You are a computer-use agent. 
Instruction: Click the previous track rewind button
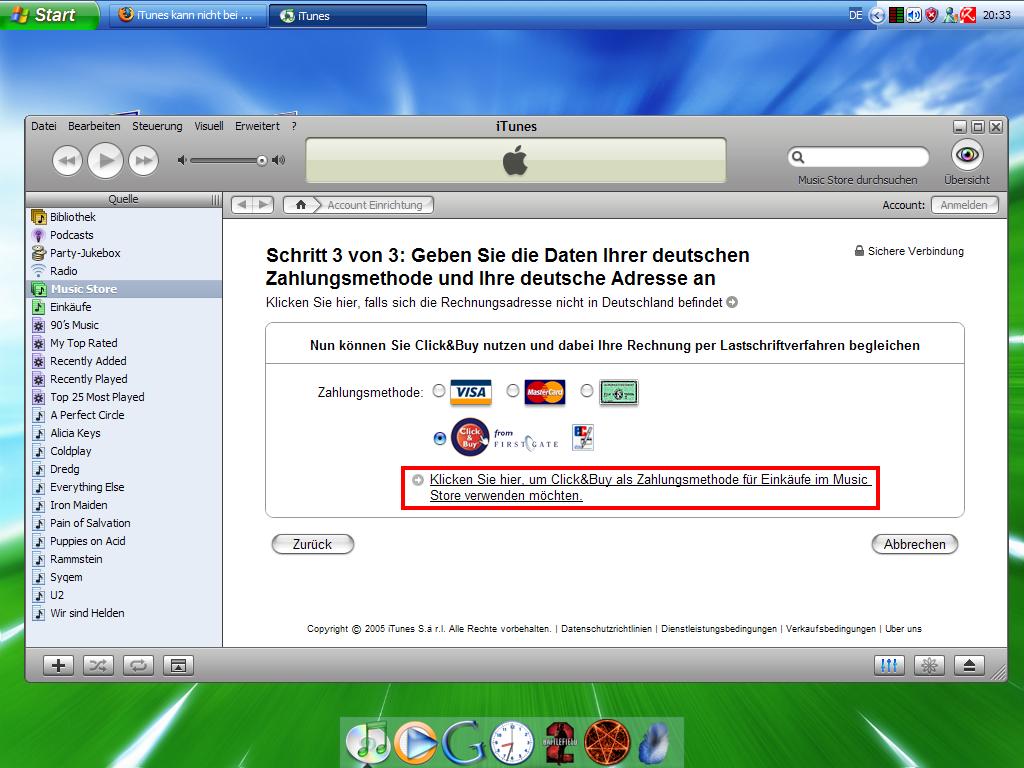coord(67,160)
